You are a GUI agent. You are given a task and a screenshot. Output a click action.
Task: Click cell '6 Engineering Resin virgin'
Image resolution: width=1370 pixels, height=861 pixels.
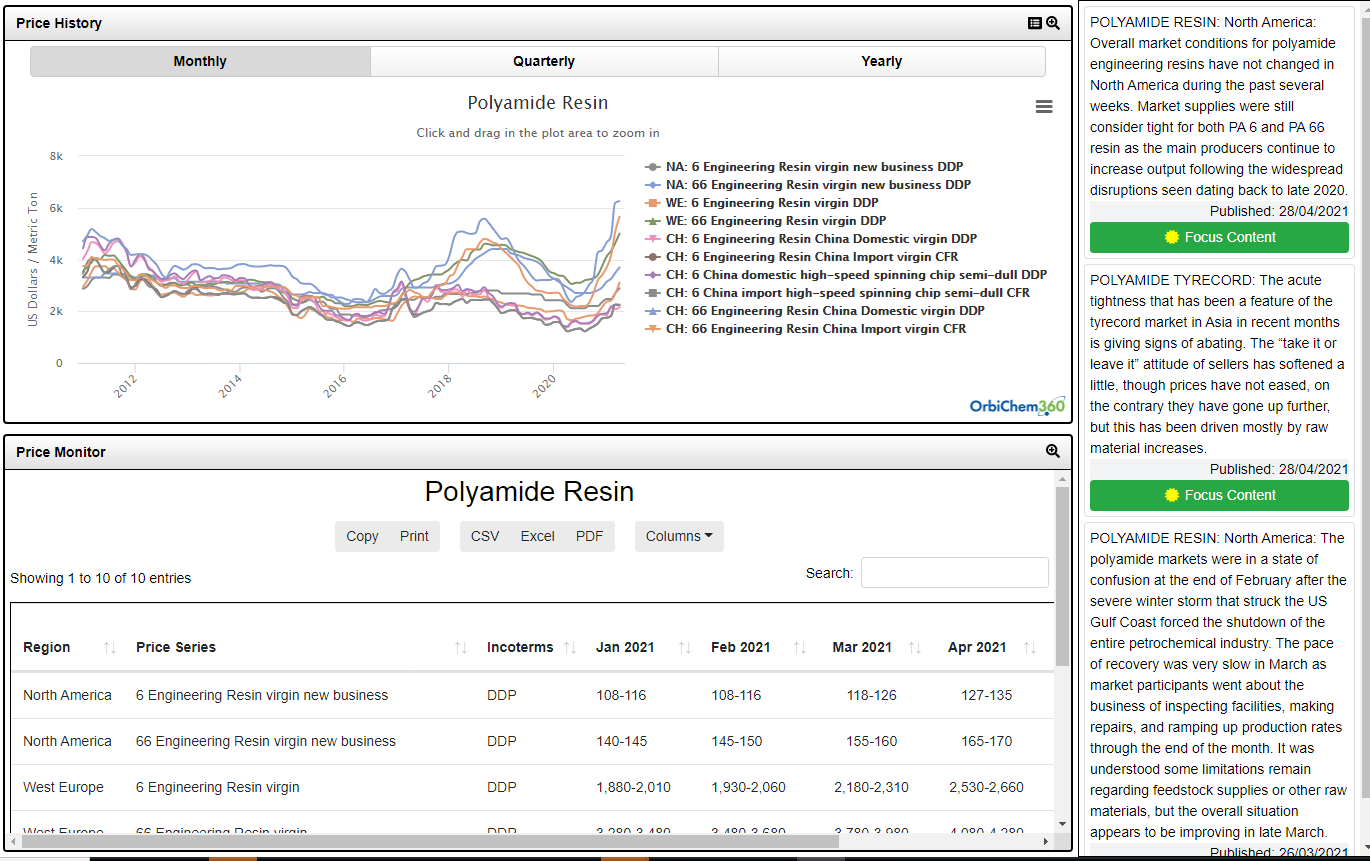click(x=218, y=787)
